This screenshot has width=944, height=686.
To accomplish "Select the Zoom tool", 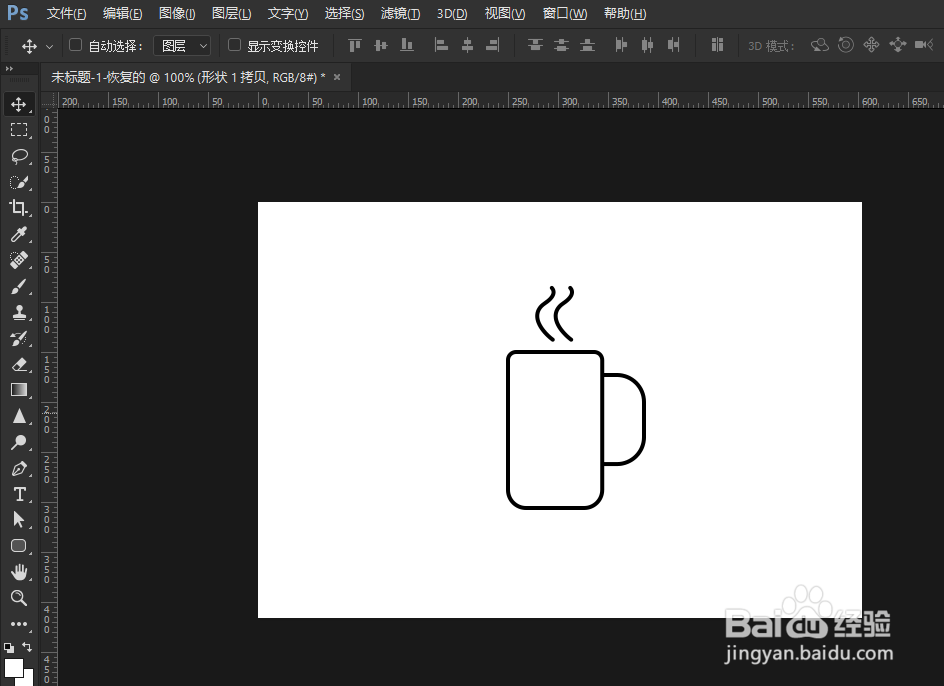I will pyautogui.click(x=19, y=597).
